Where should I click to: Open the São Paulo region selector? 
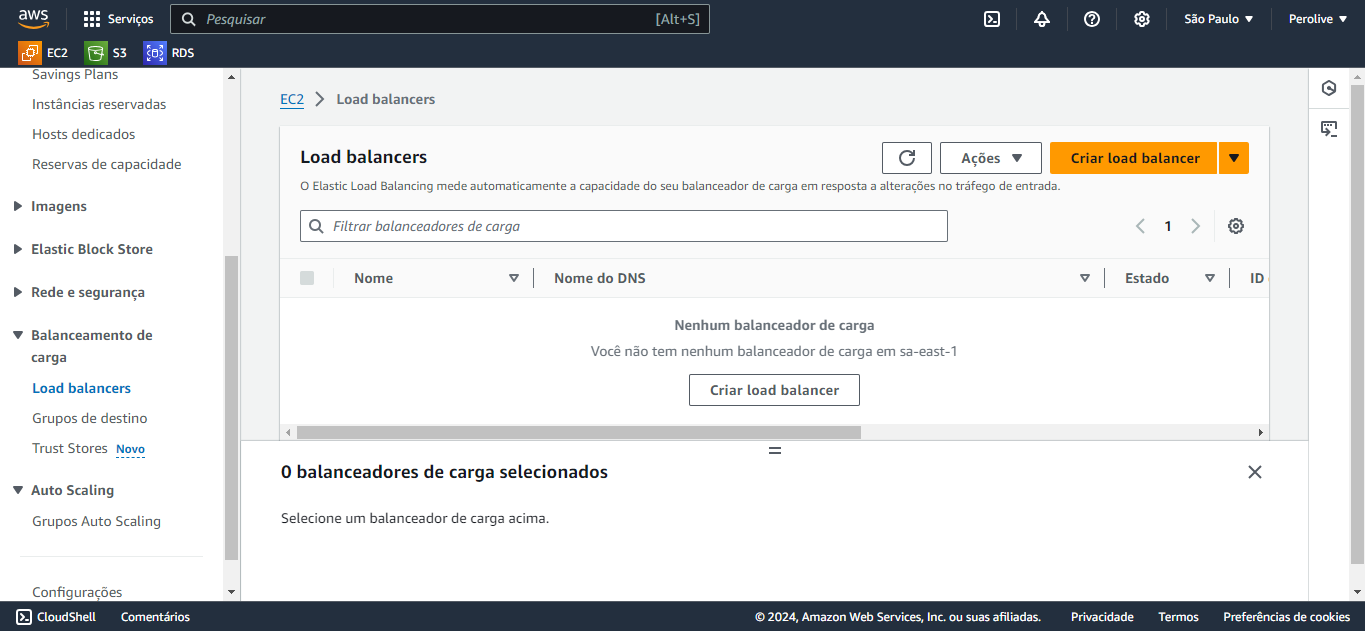point(1219,19)
